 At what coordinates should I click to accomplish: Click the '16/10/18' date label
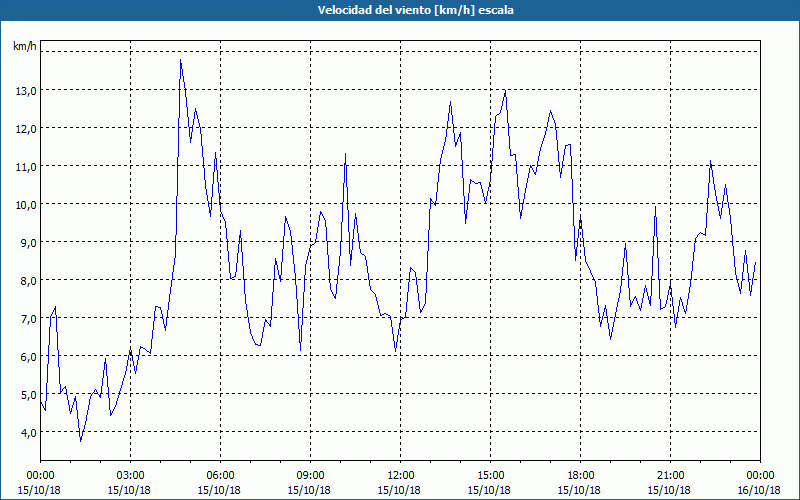759,490
